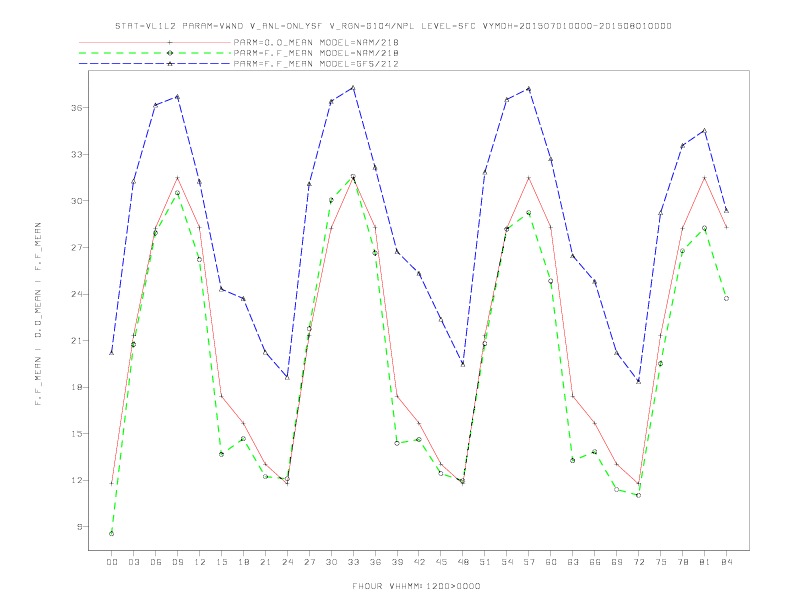The width and height of the screenshot is (792, 612).
Task: Click y-axis tick value 33
Action: pos(77,154)
